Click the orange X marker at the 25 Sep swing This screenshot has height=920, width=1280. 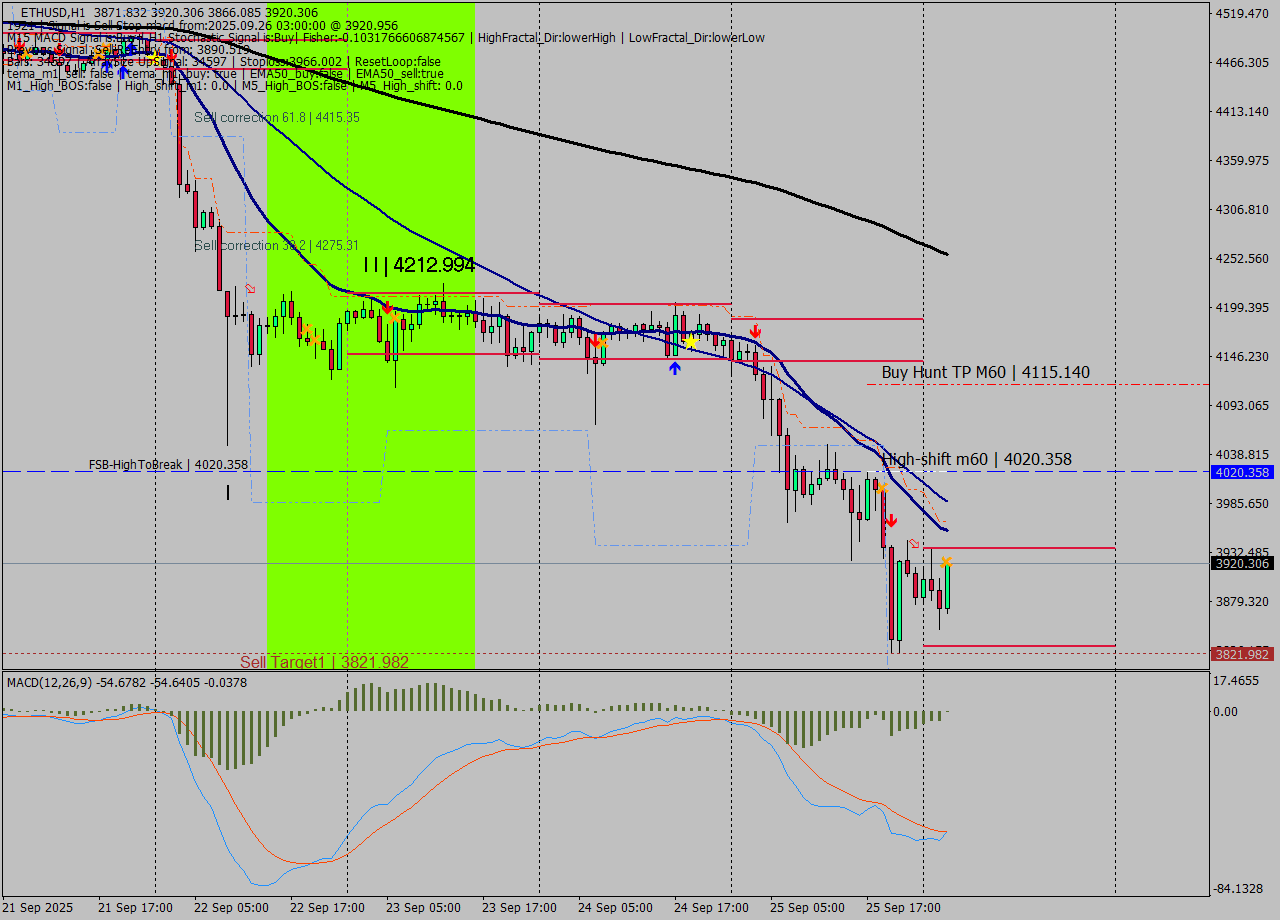[946, 561]
